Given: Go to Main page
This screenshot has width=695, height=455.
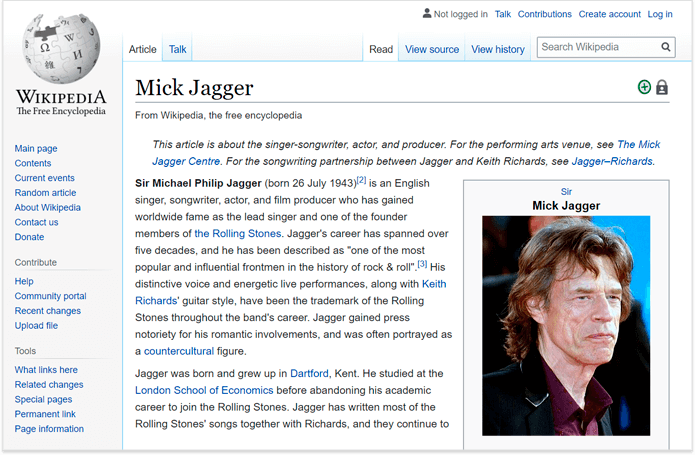Looking at the screenshot, I should 36,148.
